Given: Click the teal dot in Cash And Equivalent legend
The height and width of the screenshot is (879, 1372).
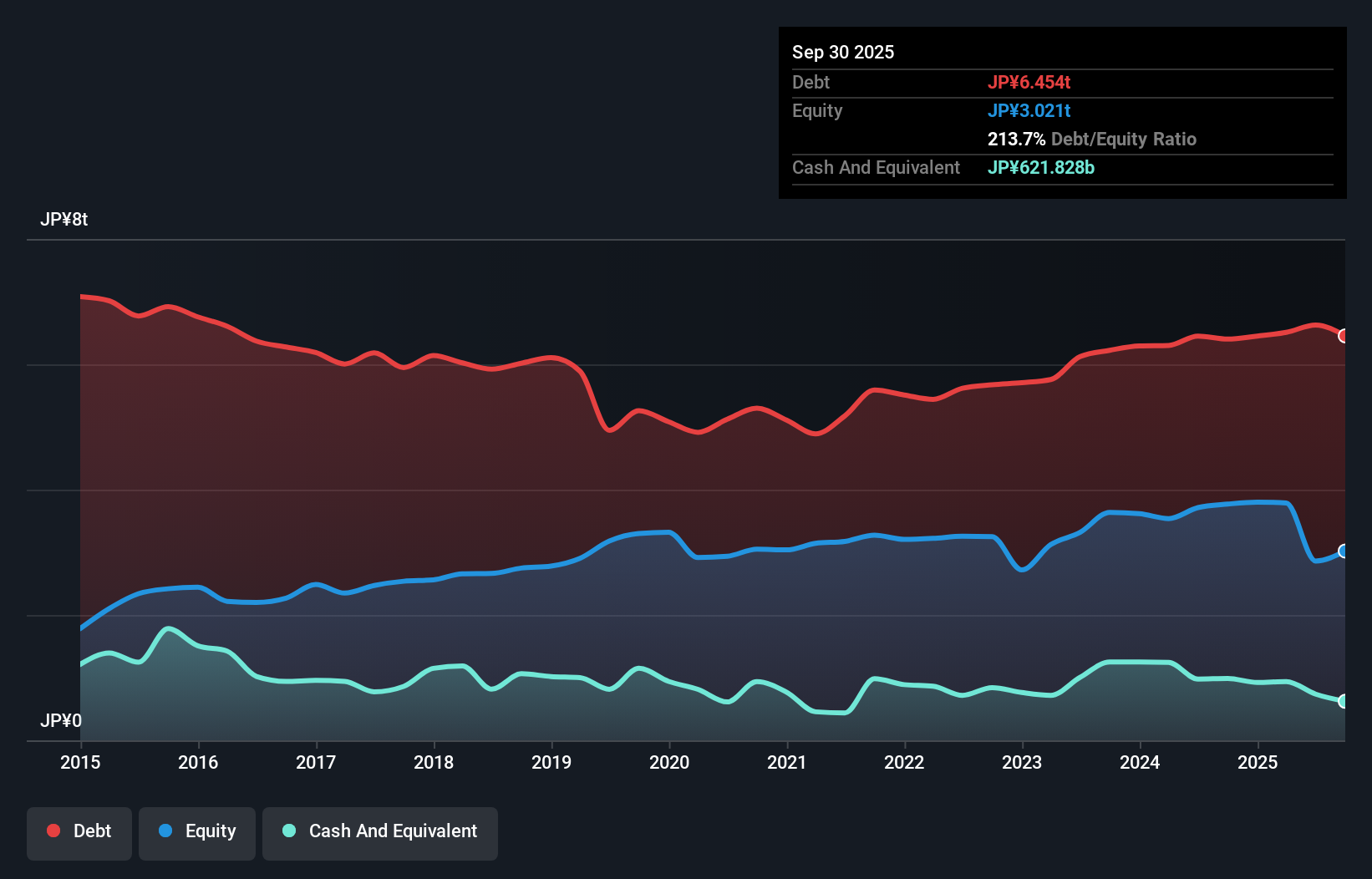Looking at the screenshot, I should point(288,831).
